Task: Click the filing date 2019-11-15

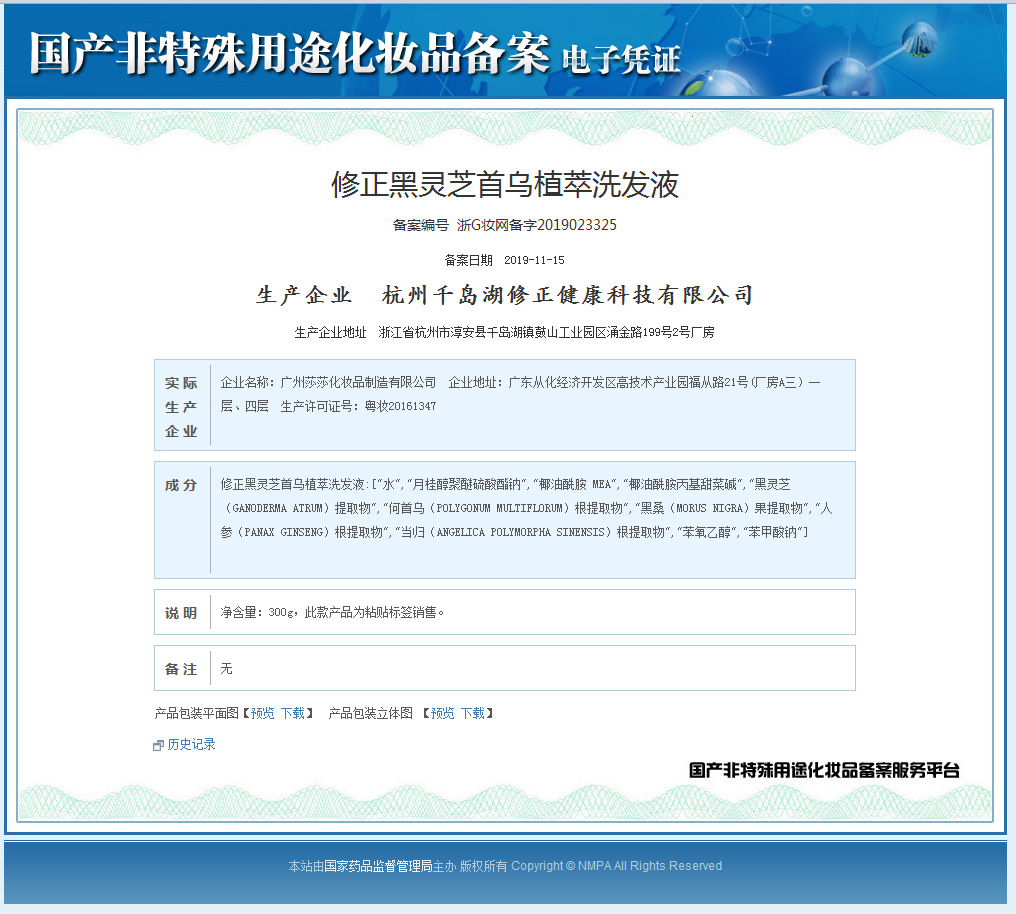Action: [534, 260]
